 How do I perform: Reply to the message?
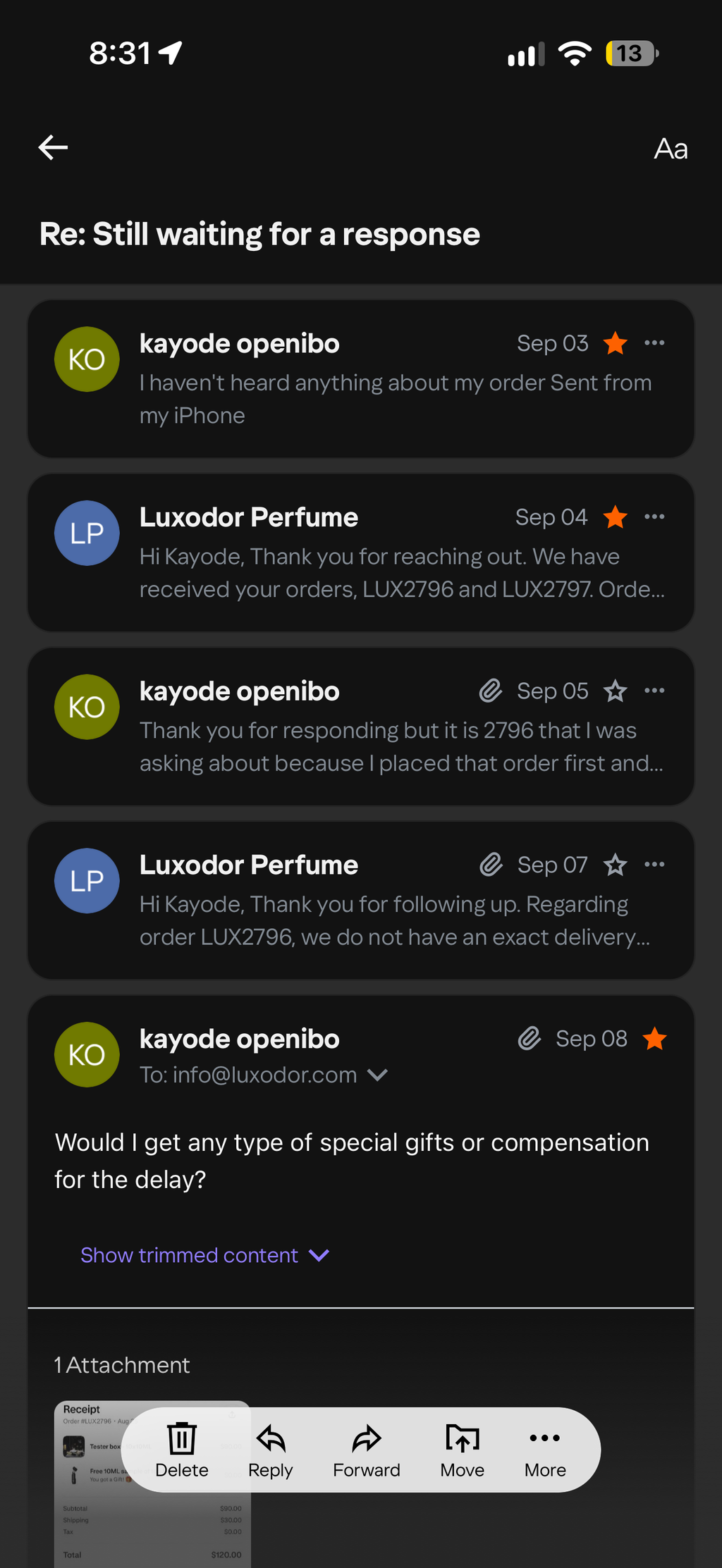271,1450
